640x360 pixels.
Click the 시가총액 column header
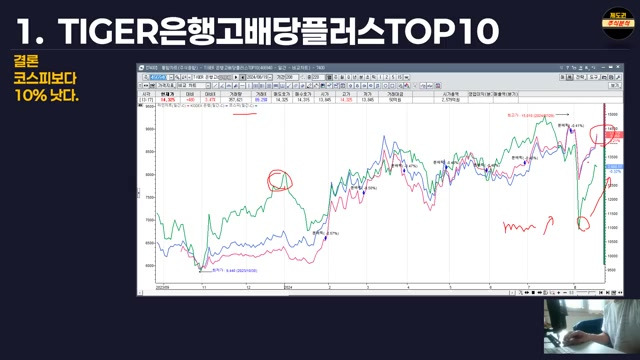click(x=451, y=94)
